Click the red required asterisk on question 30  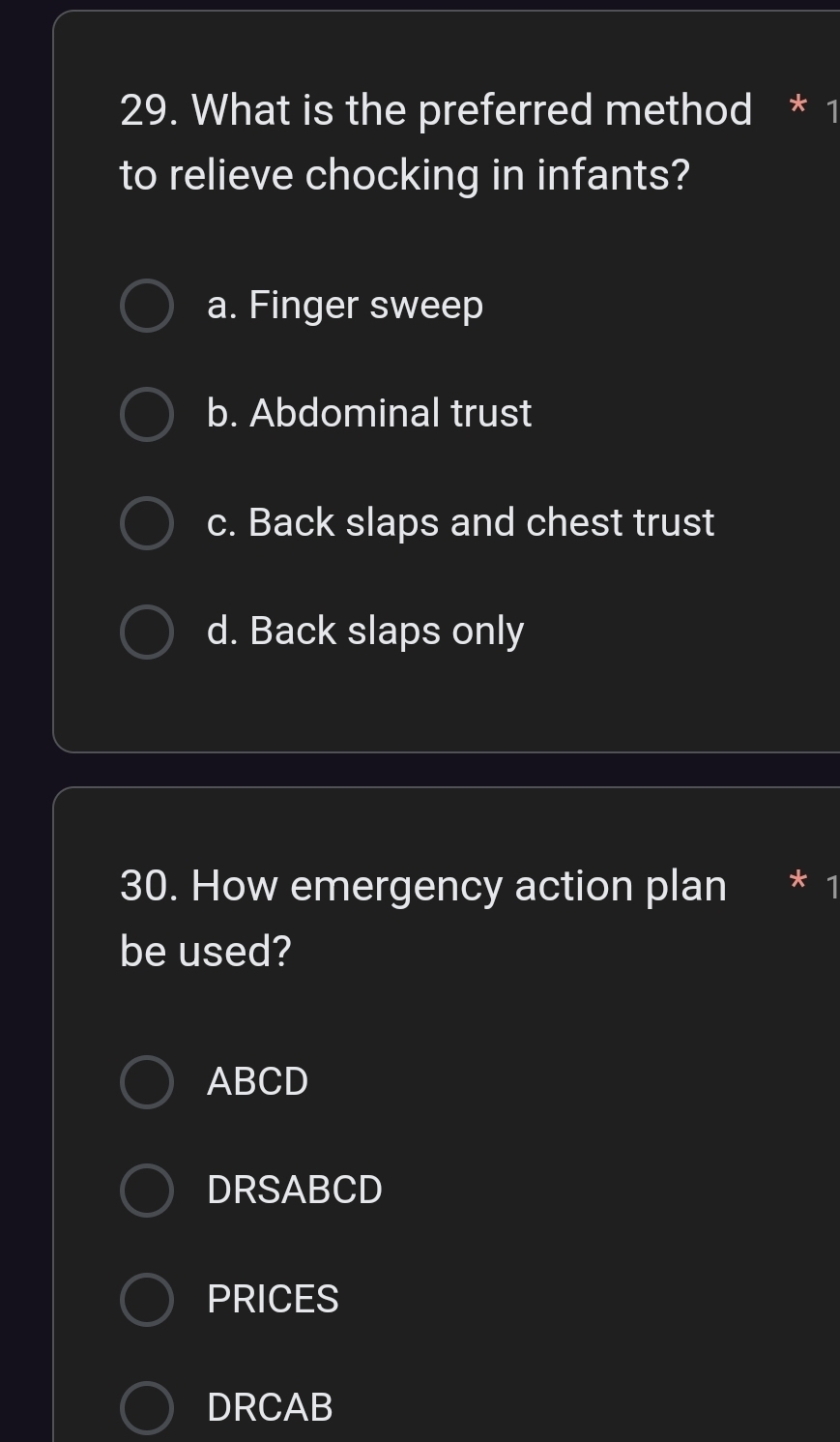[797, 881]
